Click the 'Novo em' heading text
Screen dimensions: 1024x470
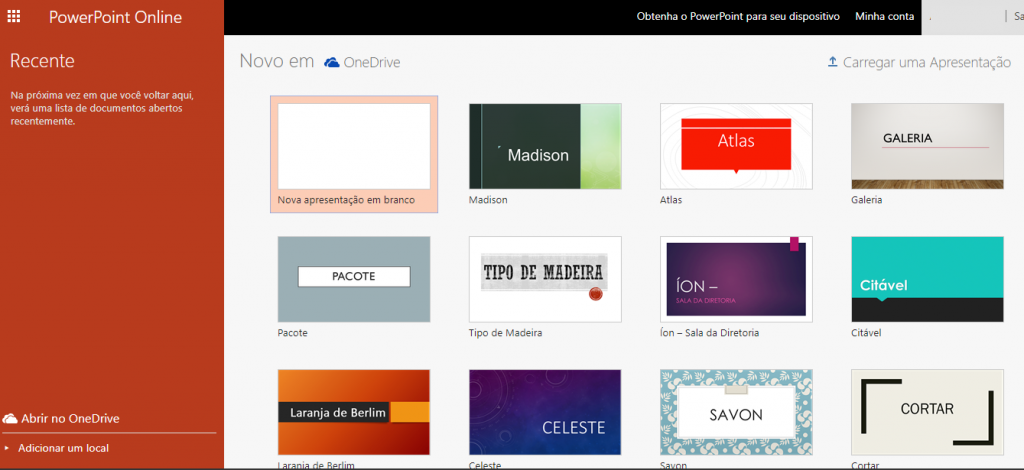[277, 61]
